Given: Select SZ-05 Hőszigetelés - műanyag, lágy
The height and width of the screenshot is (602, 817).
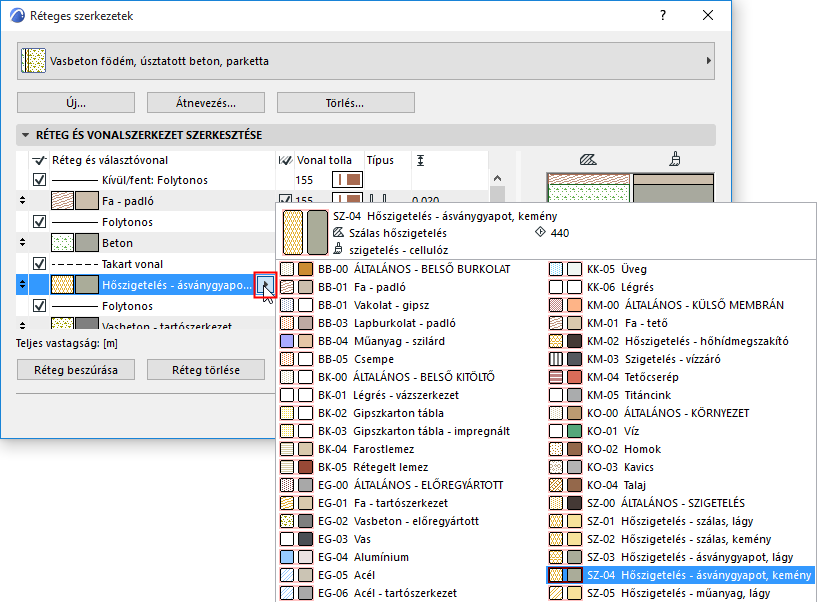Looking at the screenshot, I should pyautogui.click(x=682, y=593).
